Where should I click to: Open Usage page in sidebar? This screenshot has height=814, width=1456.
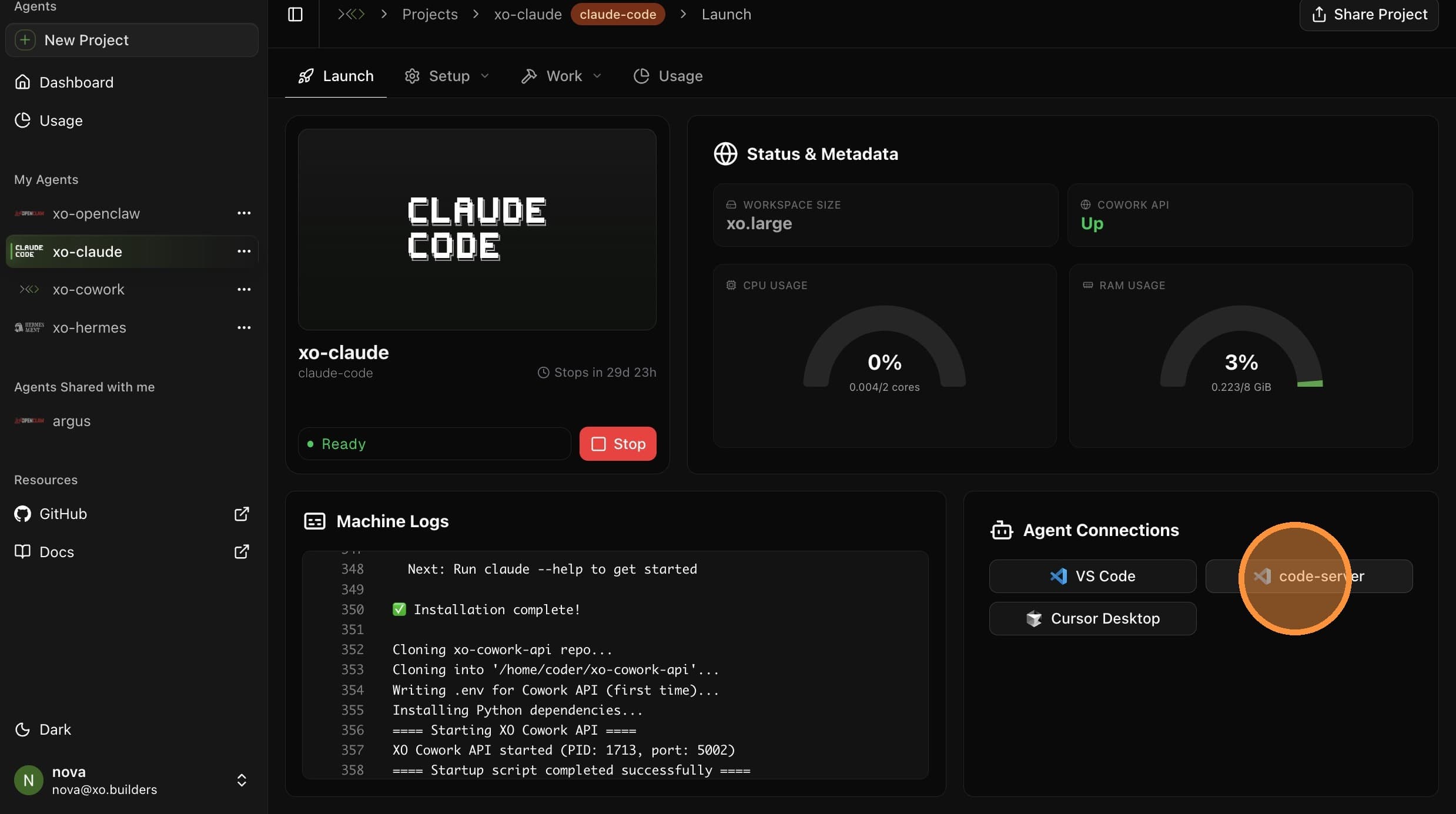tap(132, 120)
